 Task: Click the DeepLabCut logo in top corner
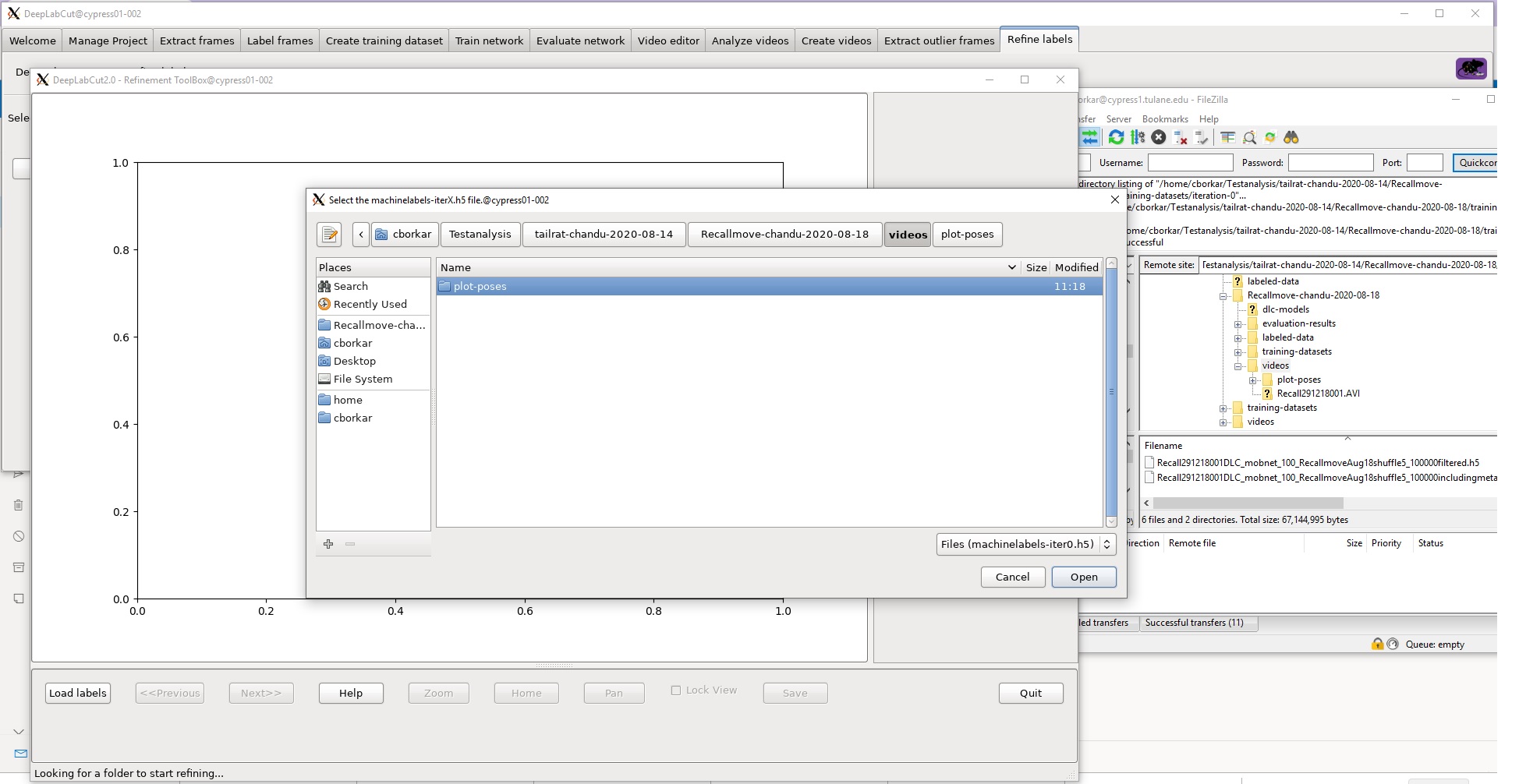tap(1471, 69)
